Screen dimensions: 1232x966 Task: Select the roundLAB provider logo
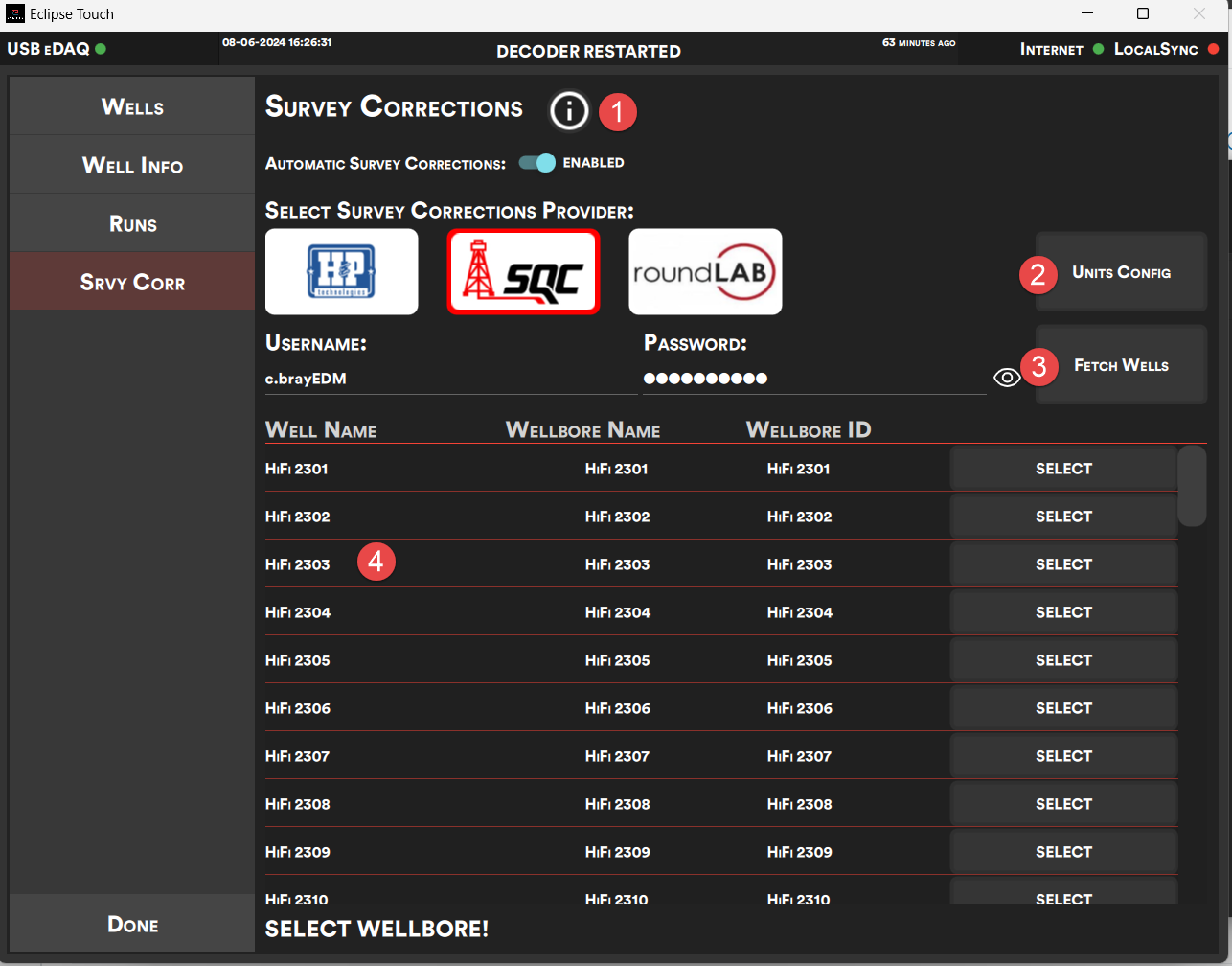705,271
